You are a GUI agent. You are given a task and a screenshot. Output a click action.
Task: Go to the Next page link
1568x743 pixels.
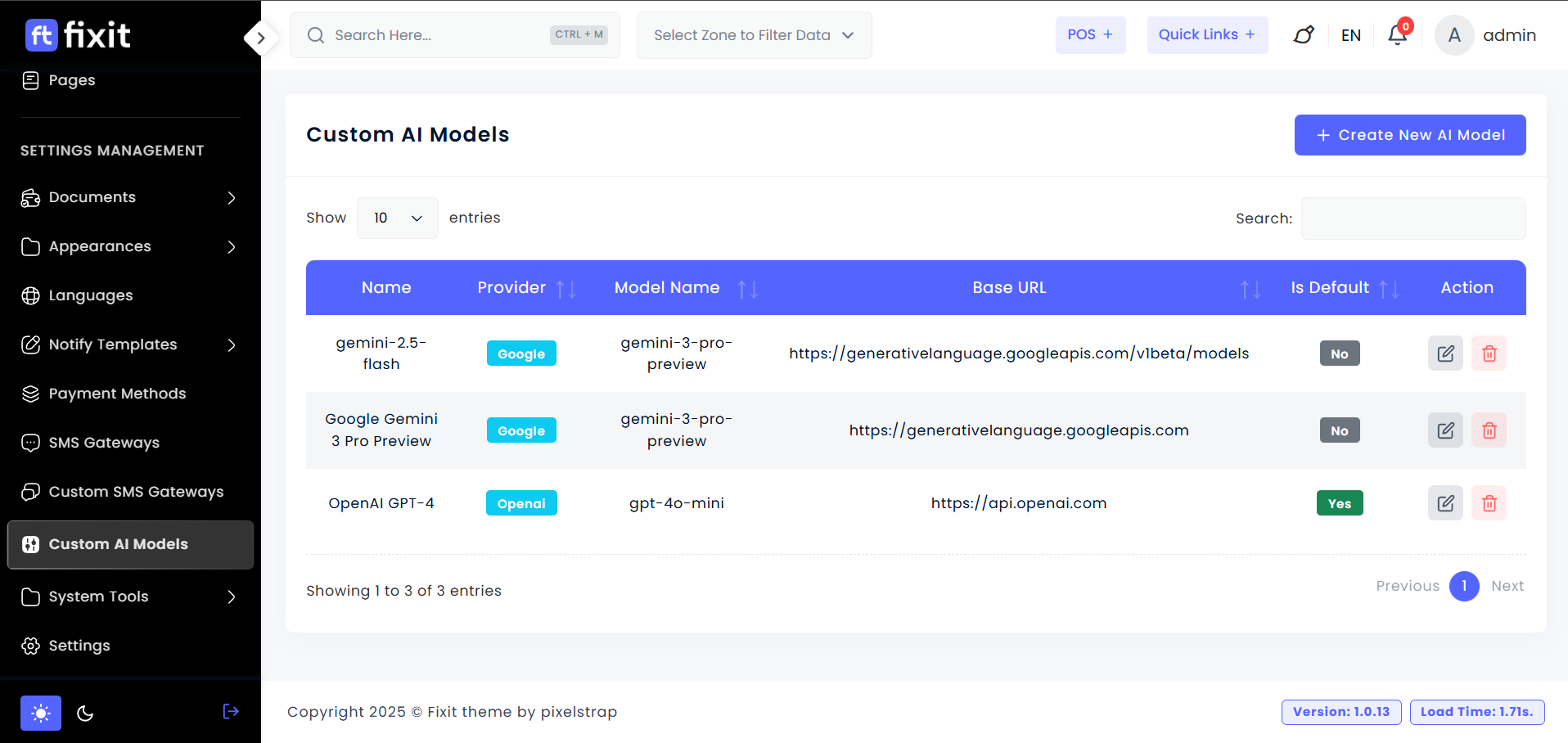pos(1507,586)
